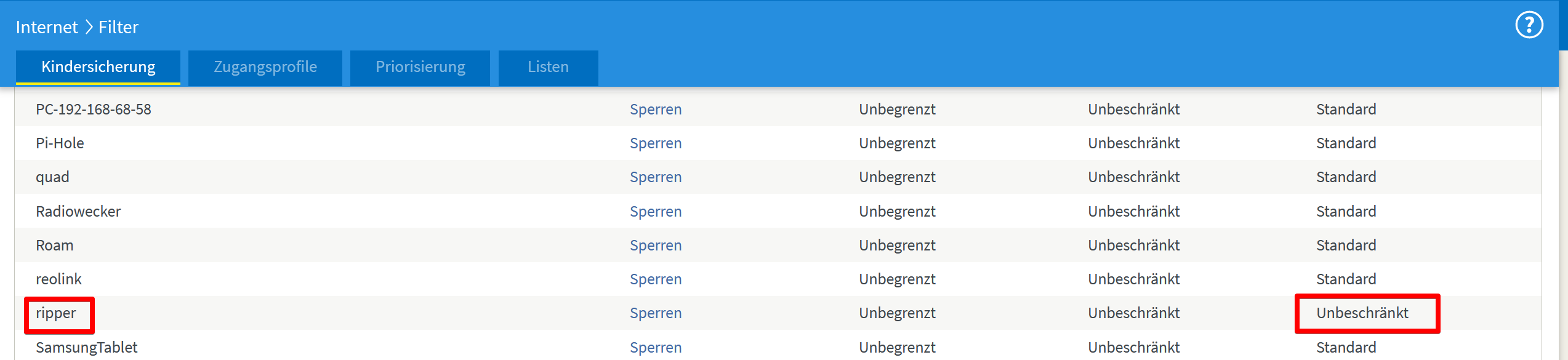This screenshot has height=360, width=1568.
Task: Switch to the Priorisierung tab
Action: tap(420, 67)
